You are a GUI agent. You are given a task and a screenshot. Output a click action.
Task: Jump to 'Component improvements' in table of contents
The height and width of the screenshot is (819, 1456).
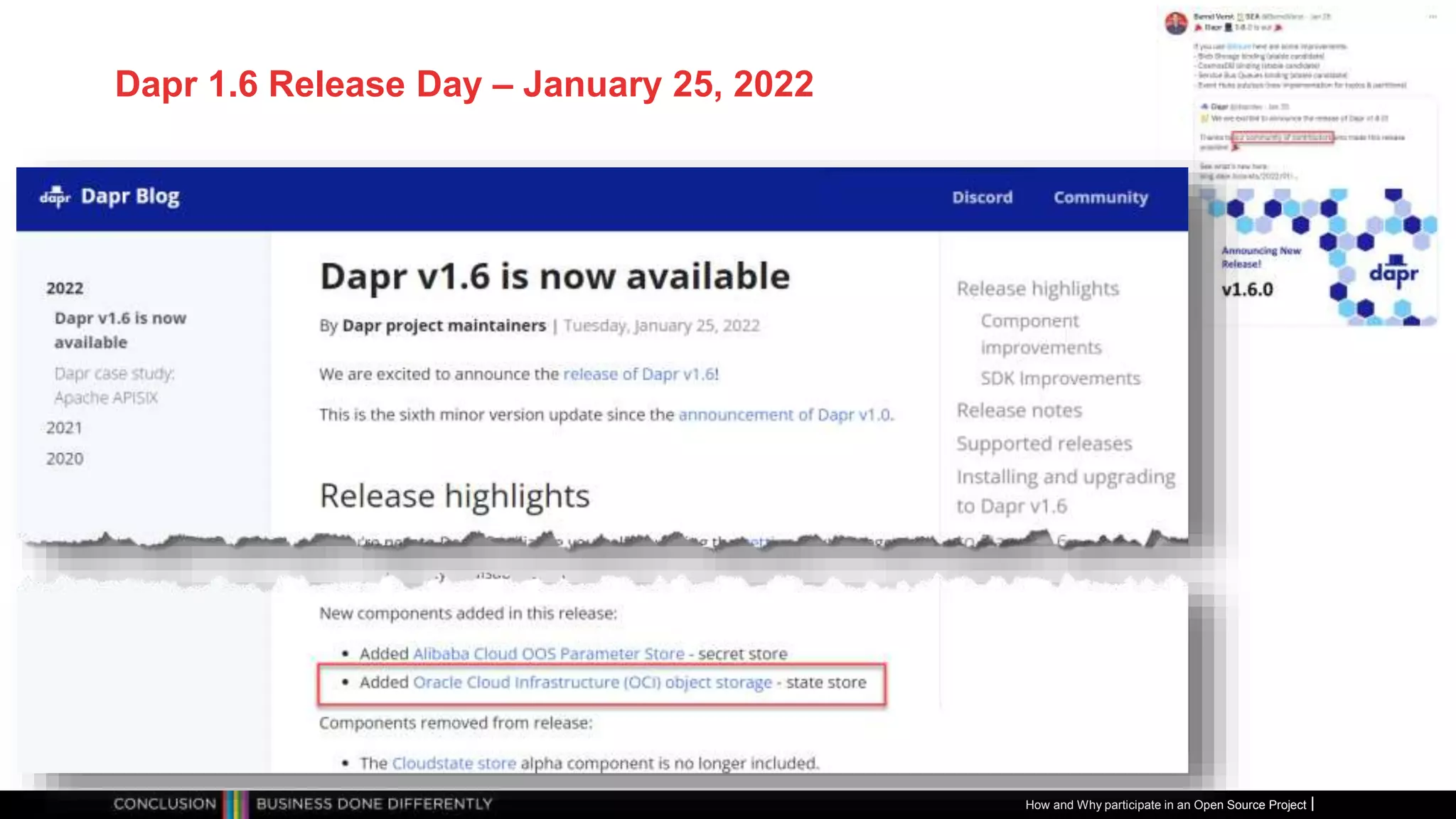(1042, 334)
